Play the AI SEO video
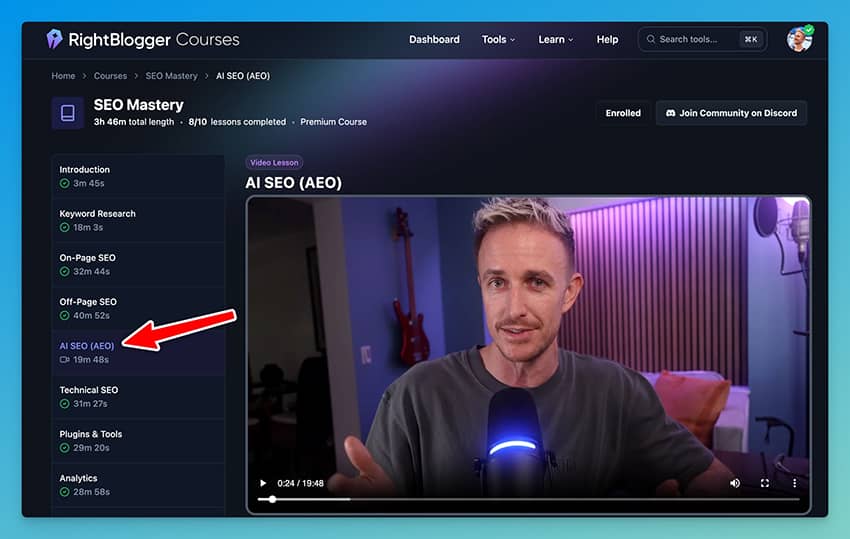 coord(263,483)
